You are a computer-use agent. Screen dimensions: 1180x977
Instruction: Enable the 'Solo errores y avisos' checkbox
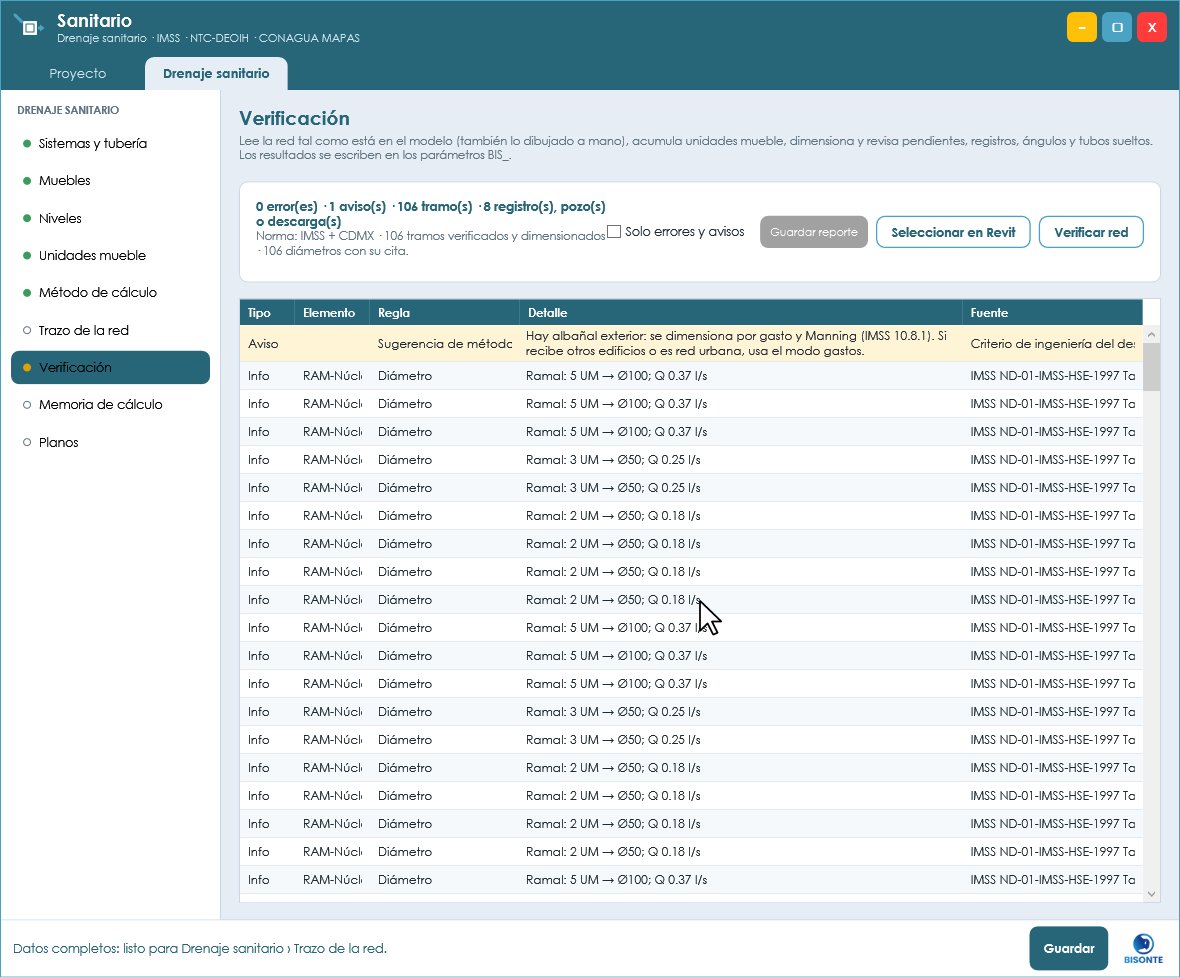pos(614,232)
